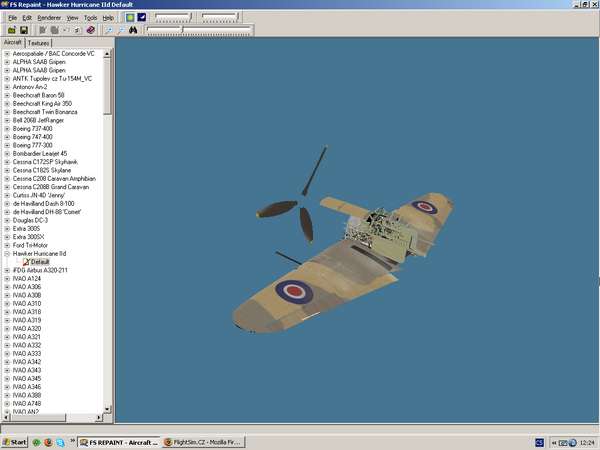This screenshot has width=600, height=450.
Task: Select Bombardier Learjet 45 entry
Action: pyautogui.click(x=40, y=153)
